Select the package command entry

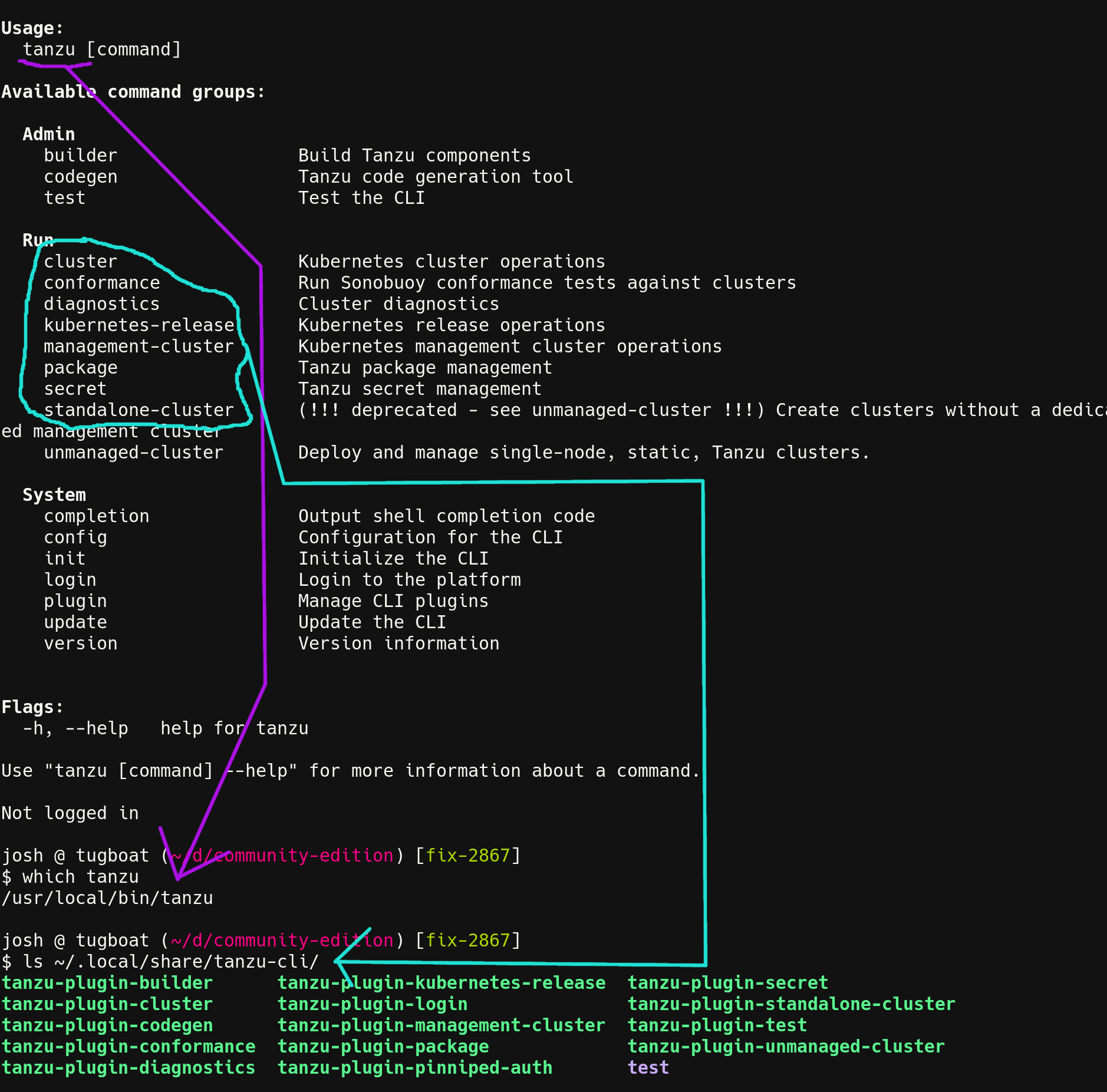[x=80, y=367]
